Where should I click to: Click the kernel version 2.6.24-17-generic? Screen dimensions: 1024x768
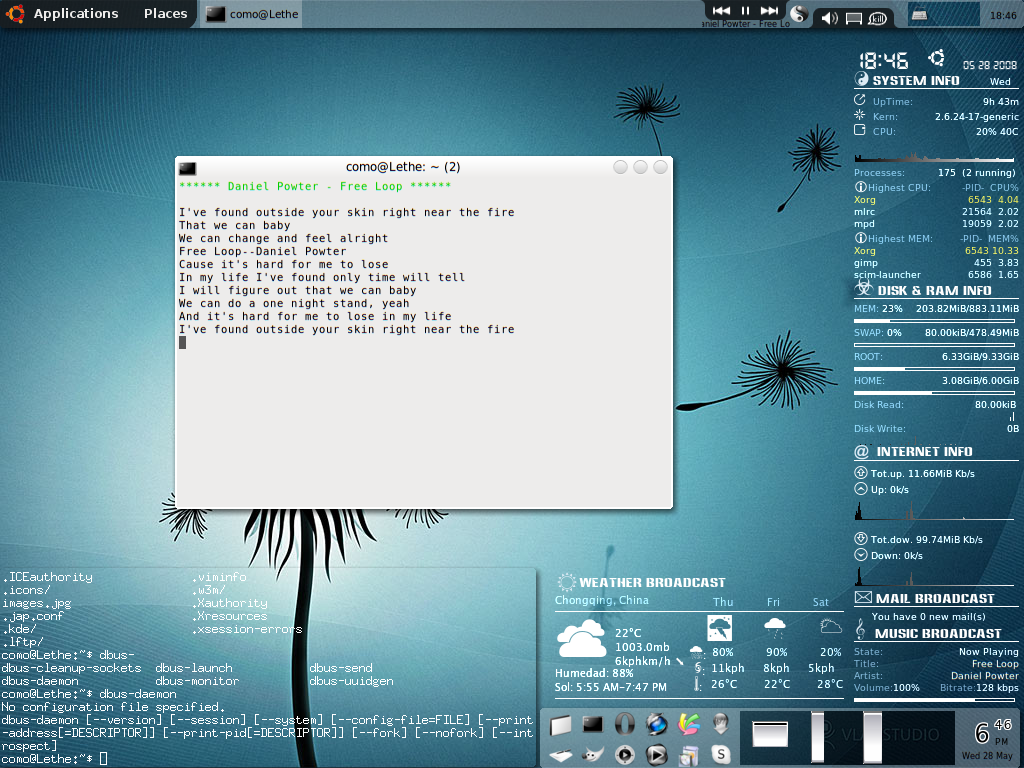[976, 116]
